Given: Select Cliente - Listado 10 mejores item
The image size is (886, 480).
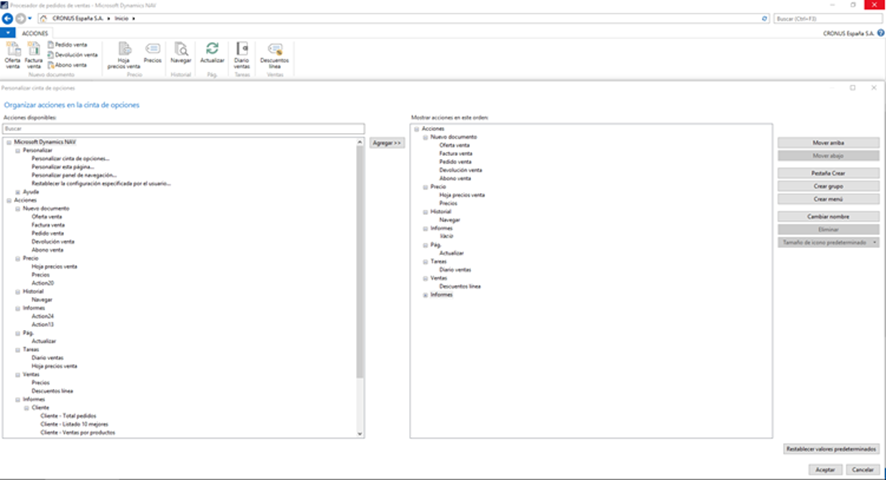Looking at the screenshot, I should click(75, 425).
